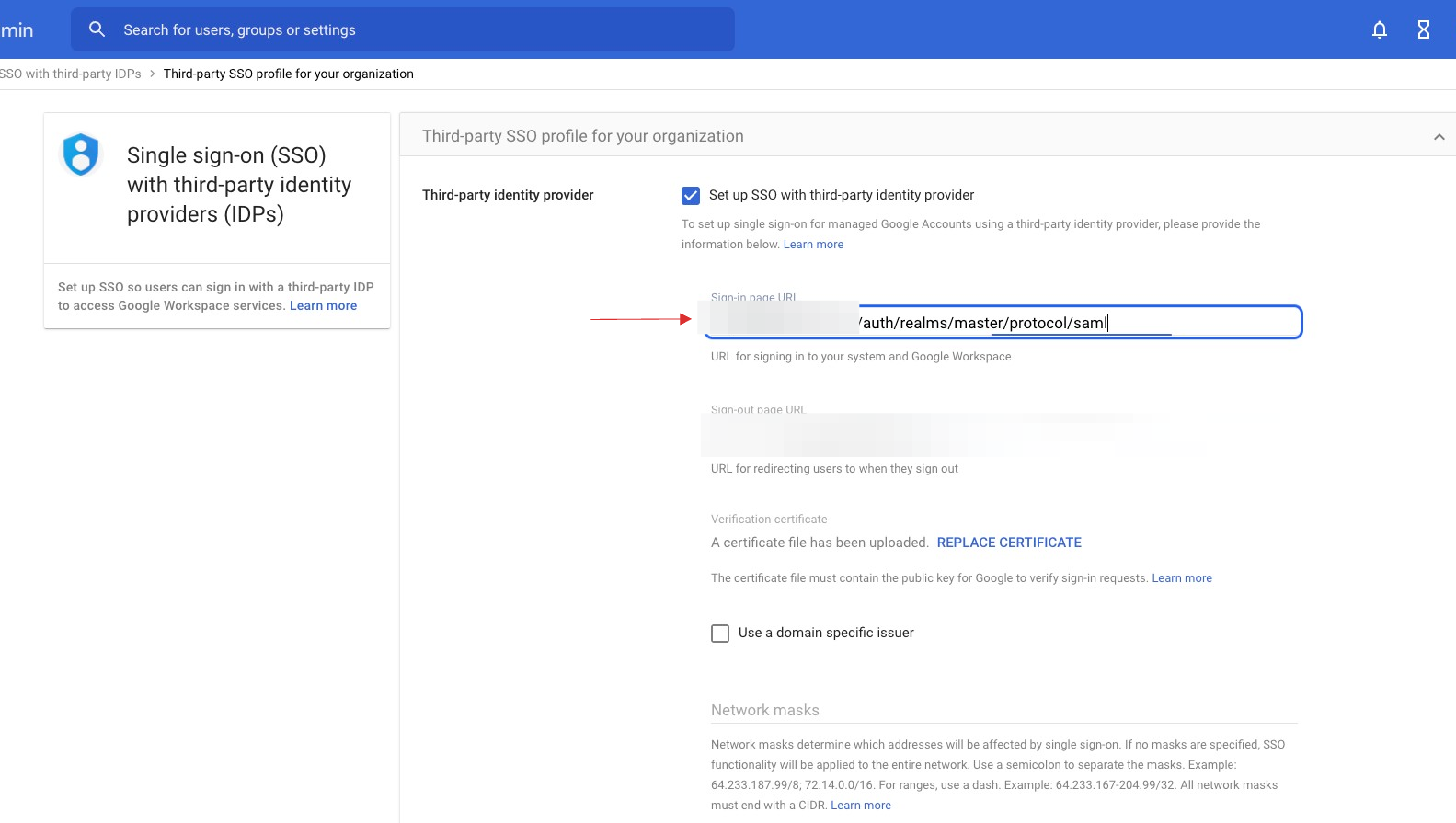This screenshot has width=1456, height=823.
Task: Go to SSO with third-party IDPs breadcrumb
Action: coord(71,74)
